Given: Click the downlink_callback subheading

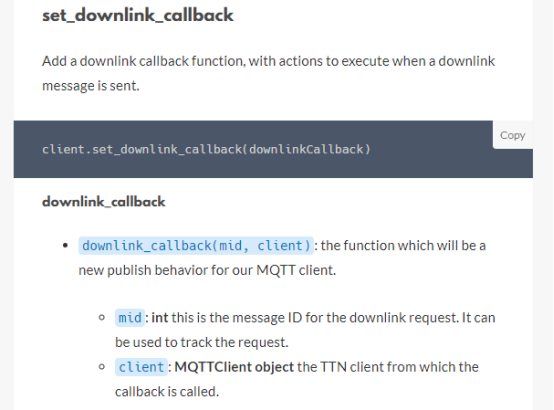Looking at the screenshot, I should click(104, 202).
